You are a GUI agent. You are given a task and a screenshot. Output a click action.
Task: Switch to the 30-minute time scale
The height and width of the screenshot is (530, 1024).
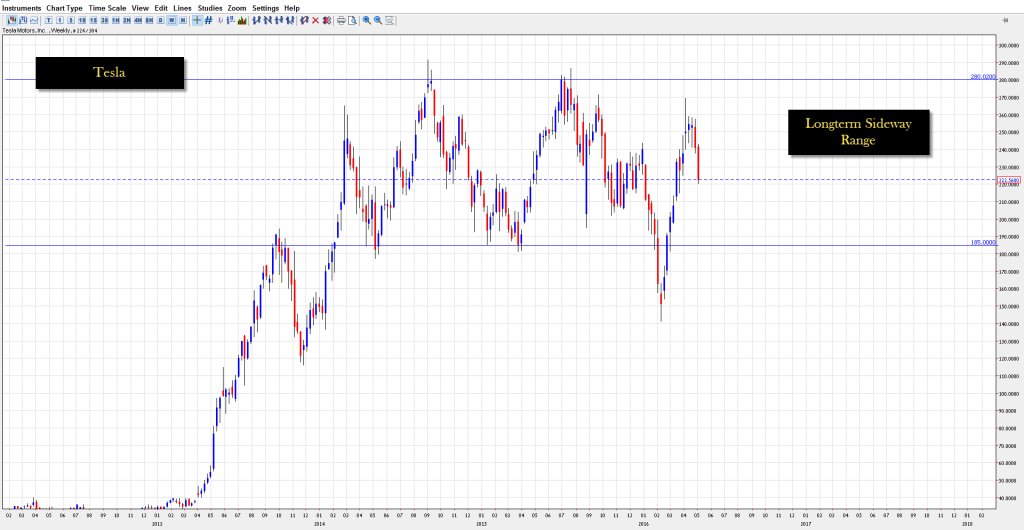tap(104, 20)
